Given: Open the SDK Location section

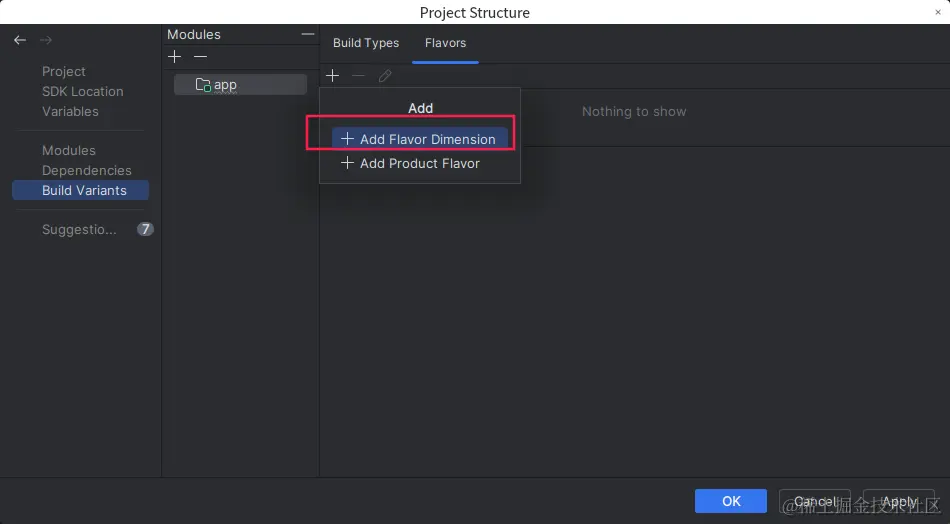Looking at the screenshot, I should 82,91.
